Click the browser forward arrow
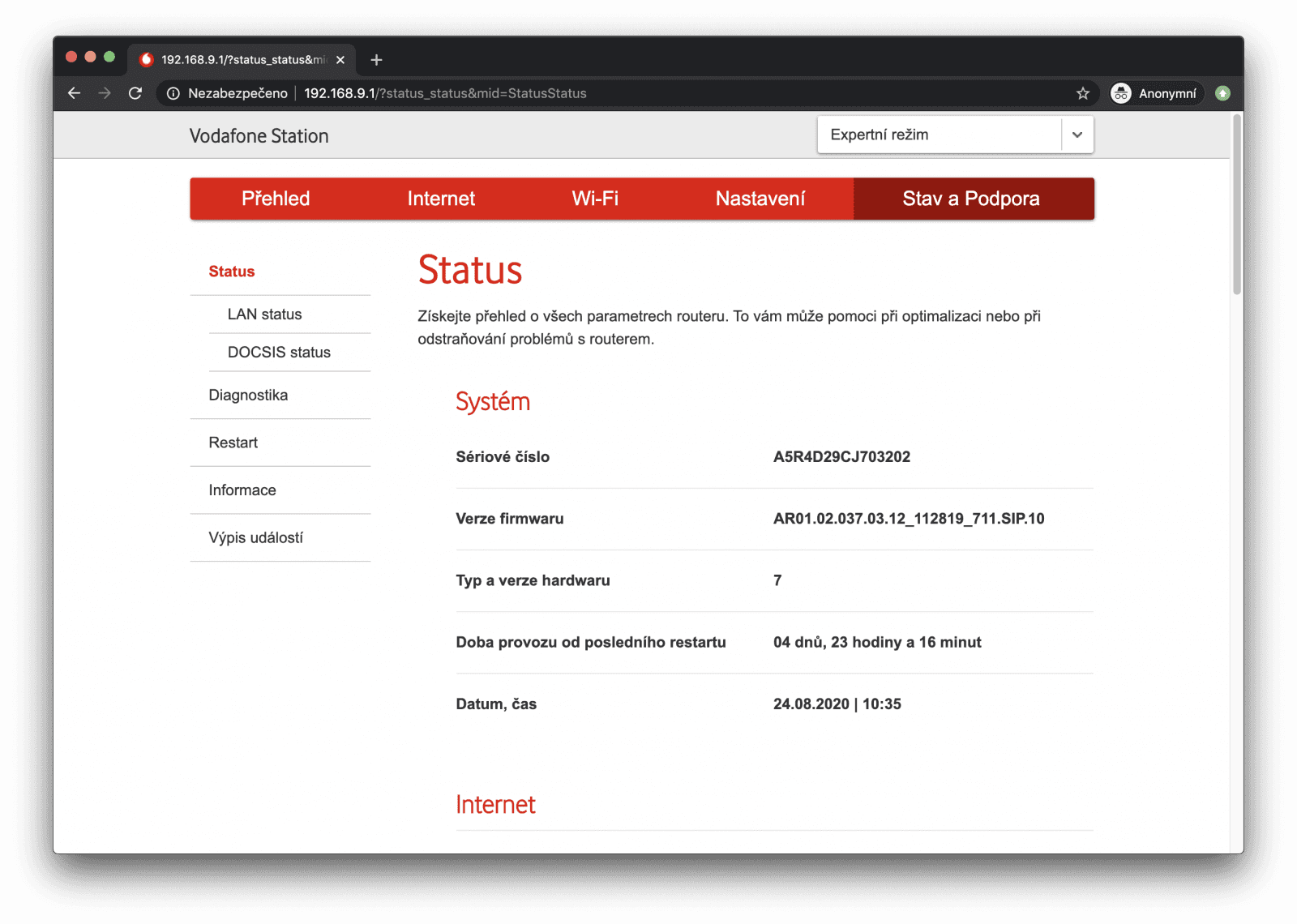This screenshot has width=1297, height=924. coord(105,93)
